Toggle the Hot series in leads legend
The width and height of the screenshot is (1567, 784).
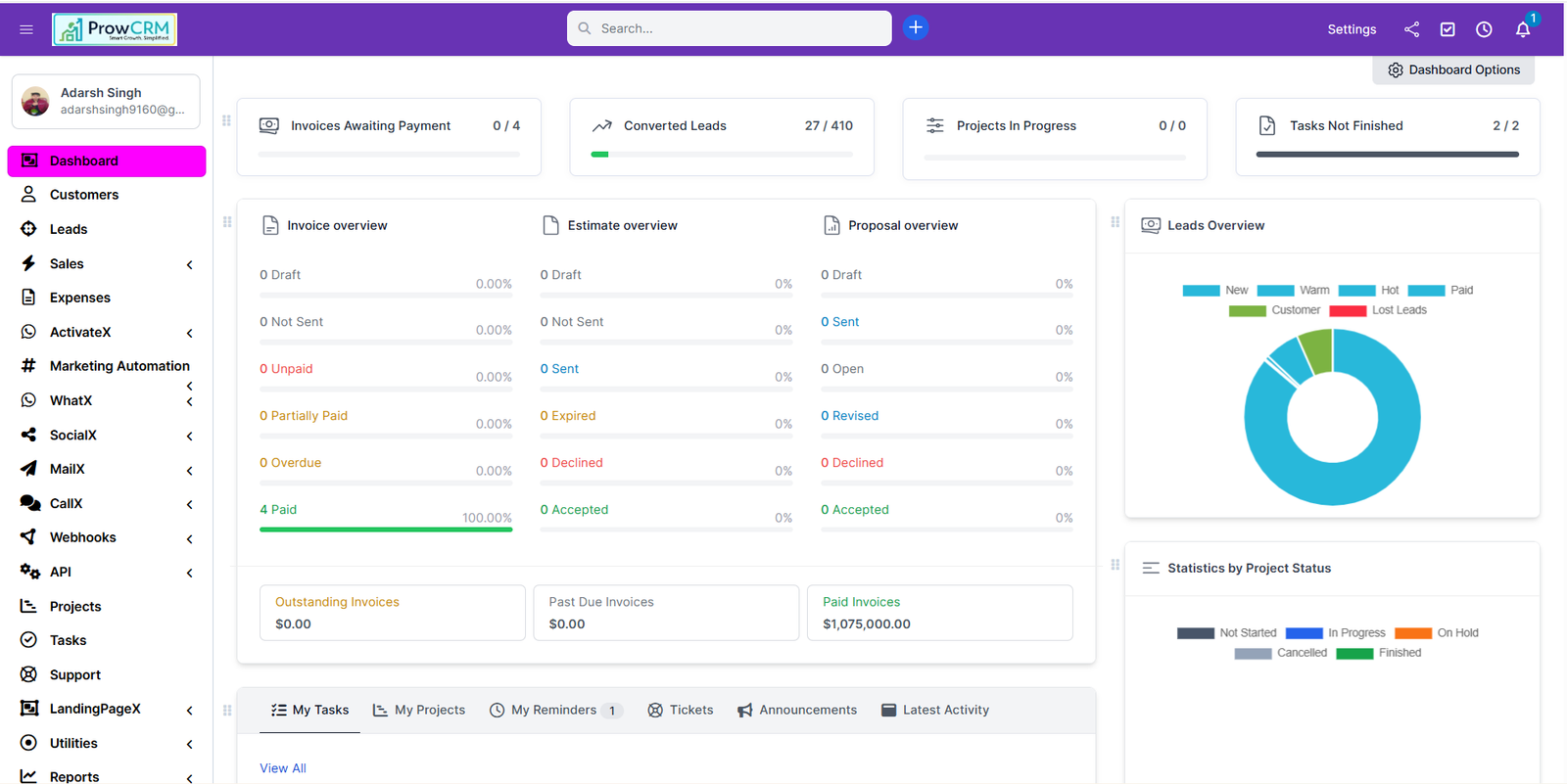click(1368, 291)
